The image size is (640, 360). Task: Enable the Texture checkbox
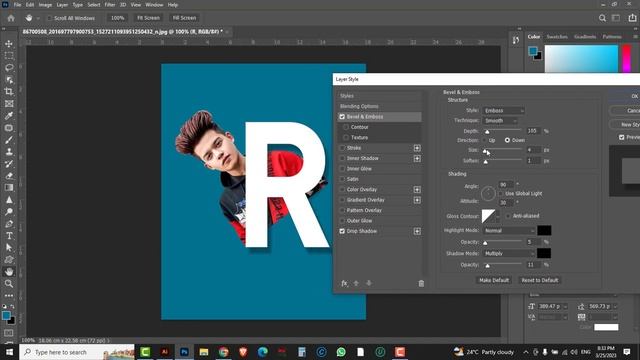(346, 138)
